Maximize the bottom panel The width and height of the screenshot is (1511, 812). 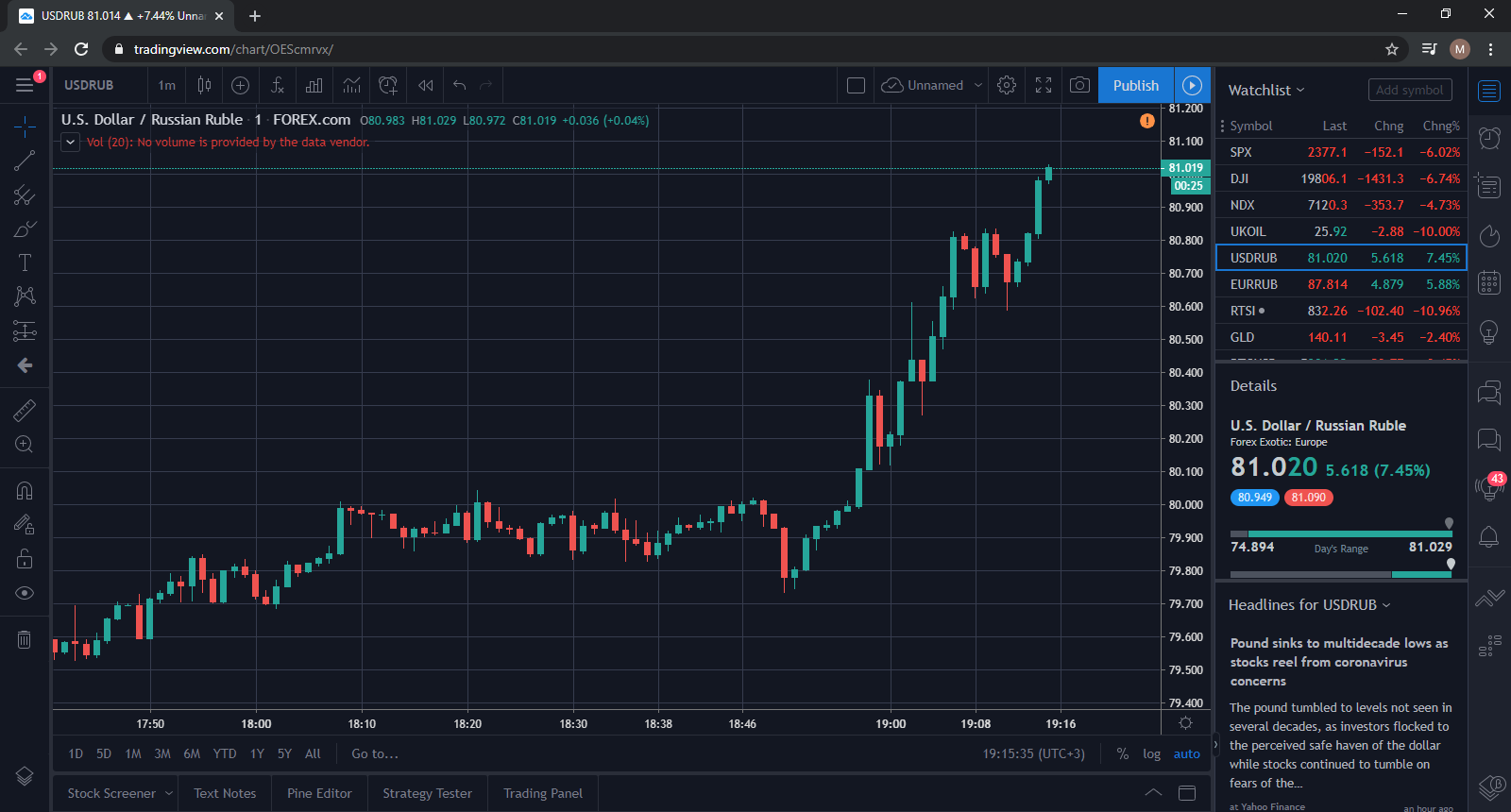pos(1187,792)
